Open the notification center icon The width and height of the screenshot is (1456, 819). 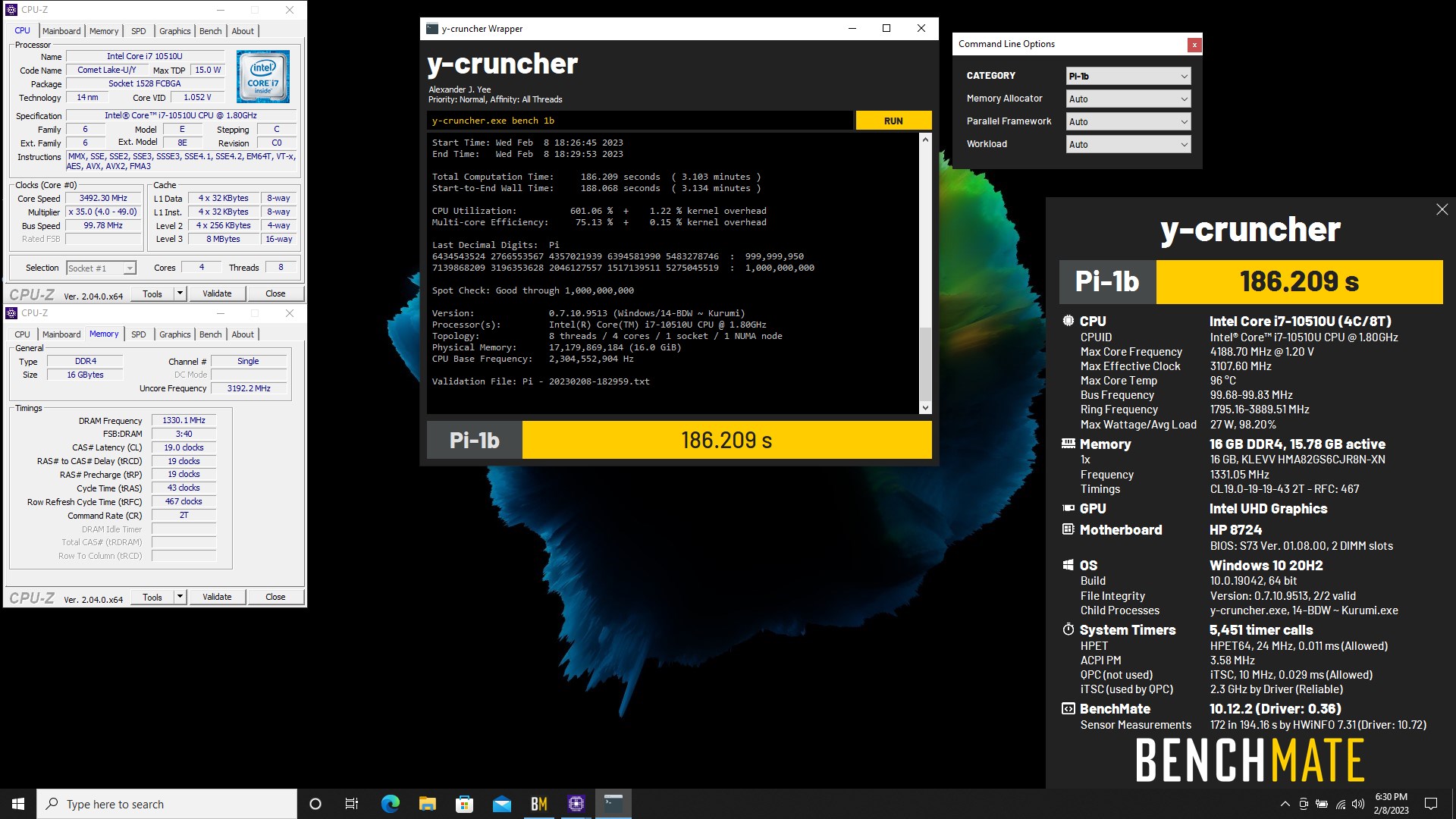pyautogui.click(x=1431, y=804)
